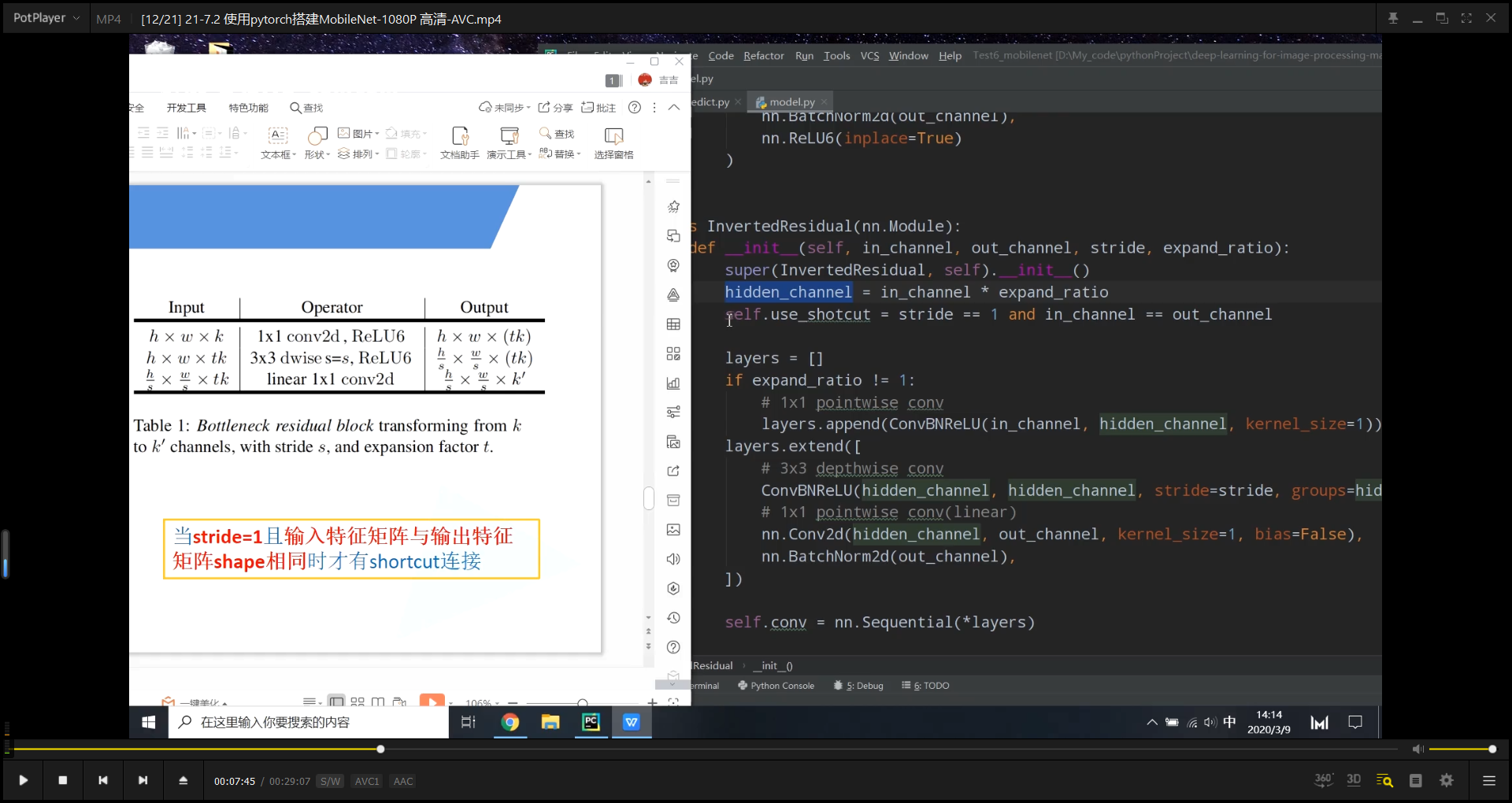
Task: Click WPS sidebar help circle icon
Action: (x=673, y=647)
